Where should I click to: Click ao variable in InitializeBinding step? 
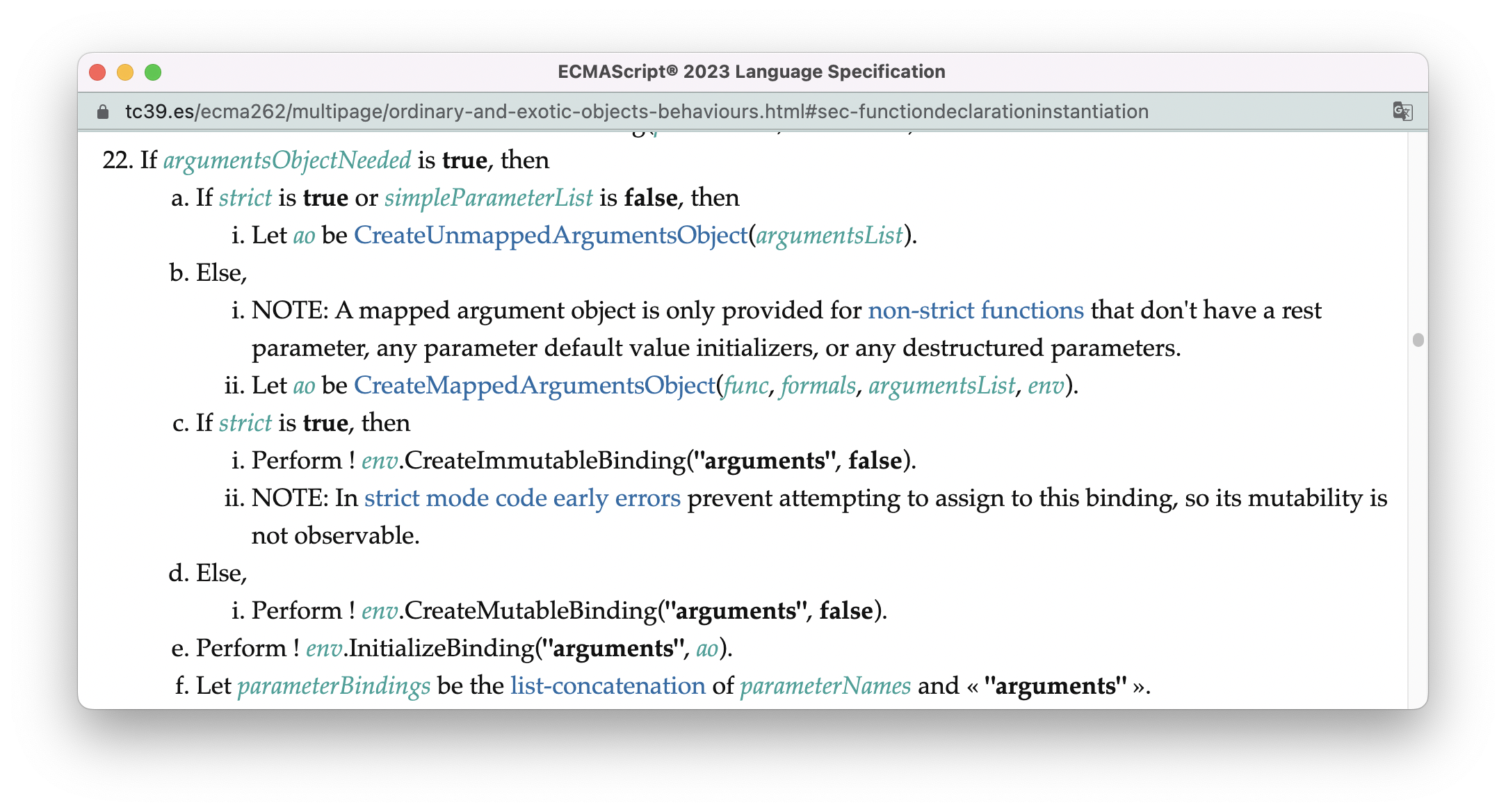click(707, 648)
